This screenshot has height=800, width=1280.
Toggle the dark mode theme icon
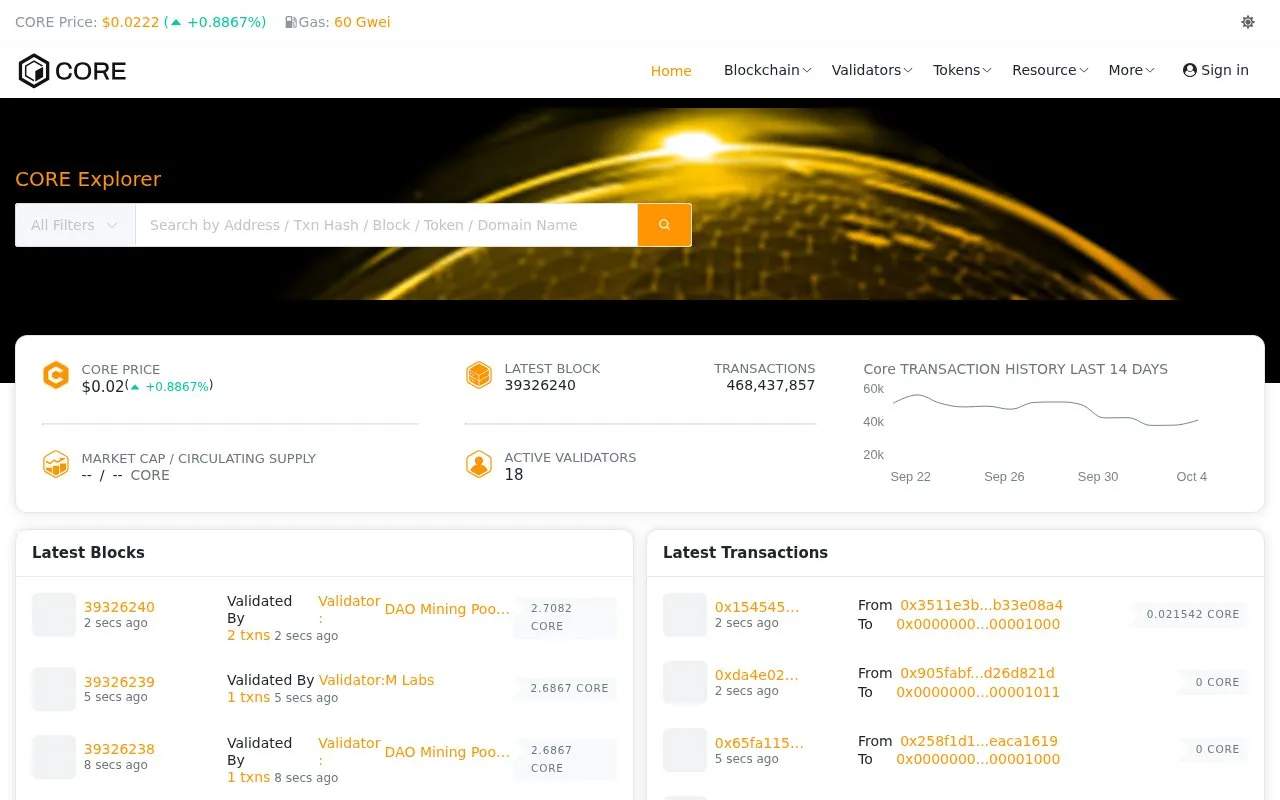1248,22
